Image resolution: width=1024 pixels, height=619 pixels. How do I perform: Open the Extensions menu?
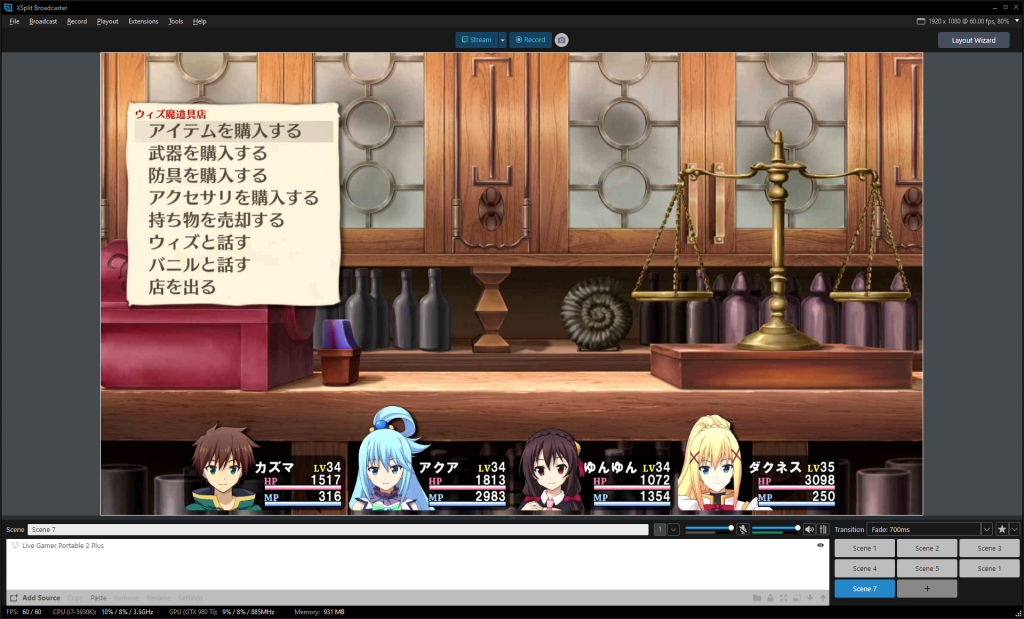click(x=143, y=22)
